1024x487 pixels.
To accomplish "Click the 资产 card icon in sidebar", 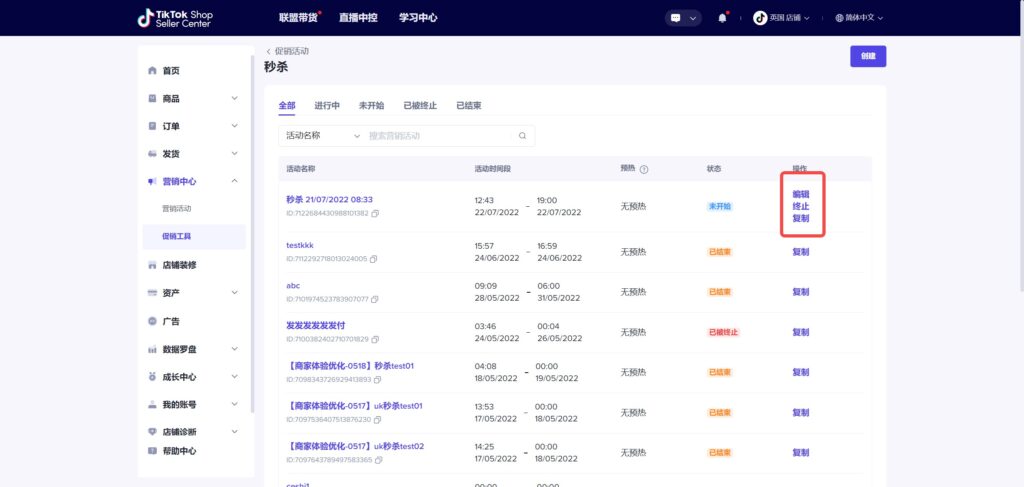I will tap(152, 293).
